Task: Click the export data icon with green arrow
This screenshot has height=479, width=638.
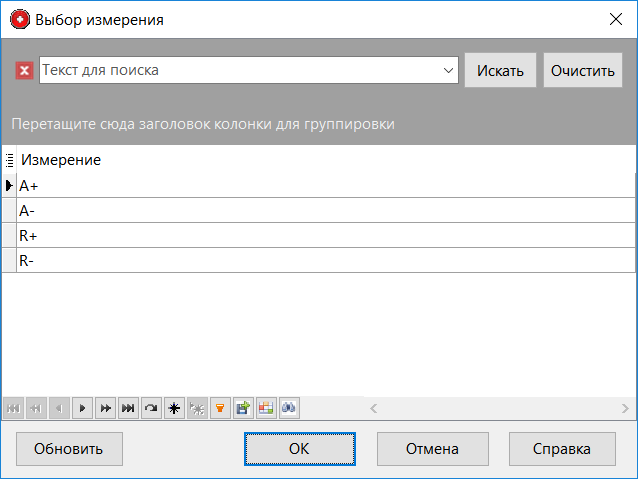Action: coord(243,408)
